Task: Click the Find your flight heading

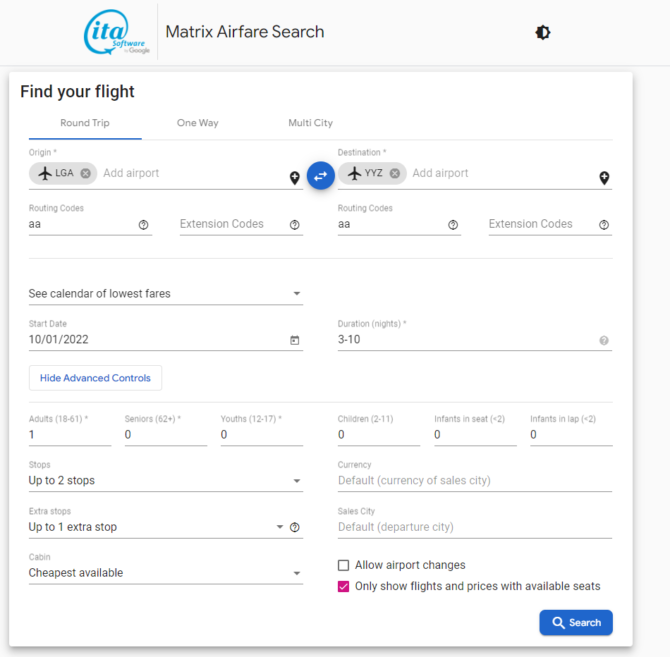Action: 77,92
